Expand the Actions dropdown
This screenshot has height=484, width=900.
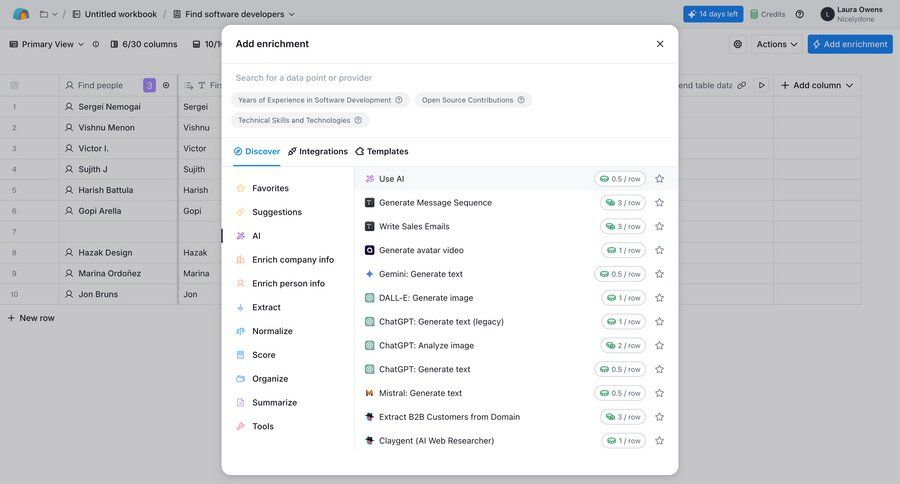[x=777, y=44]
